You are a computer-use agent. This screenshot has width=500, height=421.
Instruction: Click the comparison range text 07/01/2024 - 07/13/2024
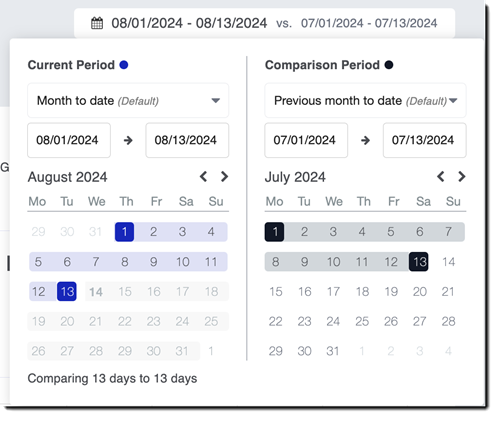[369, 23]
